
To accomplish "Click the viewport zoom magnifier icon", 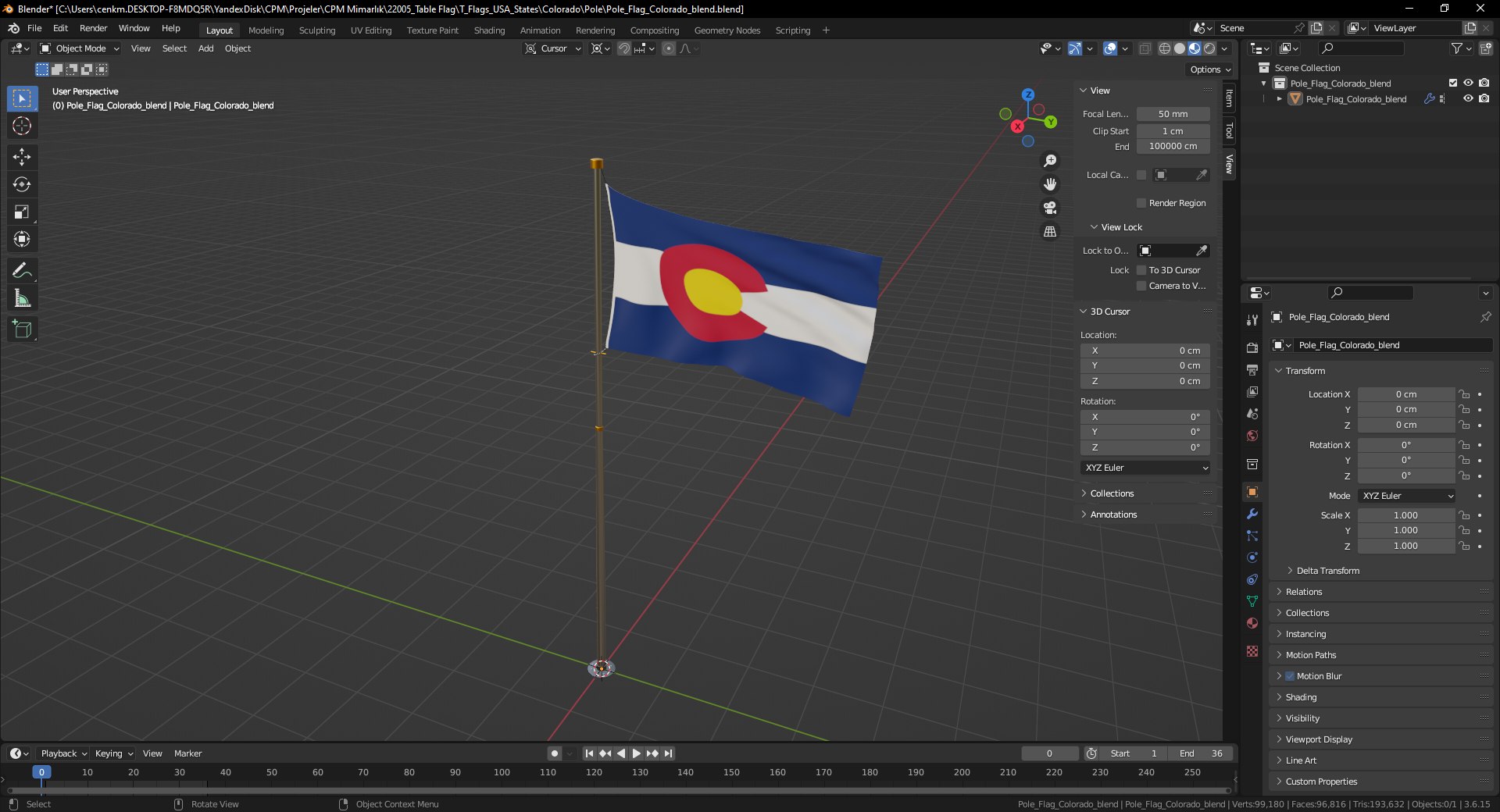I will coord(1050,161).
